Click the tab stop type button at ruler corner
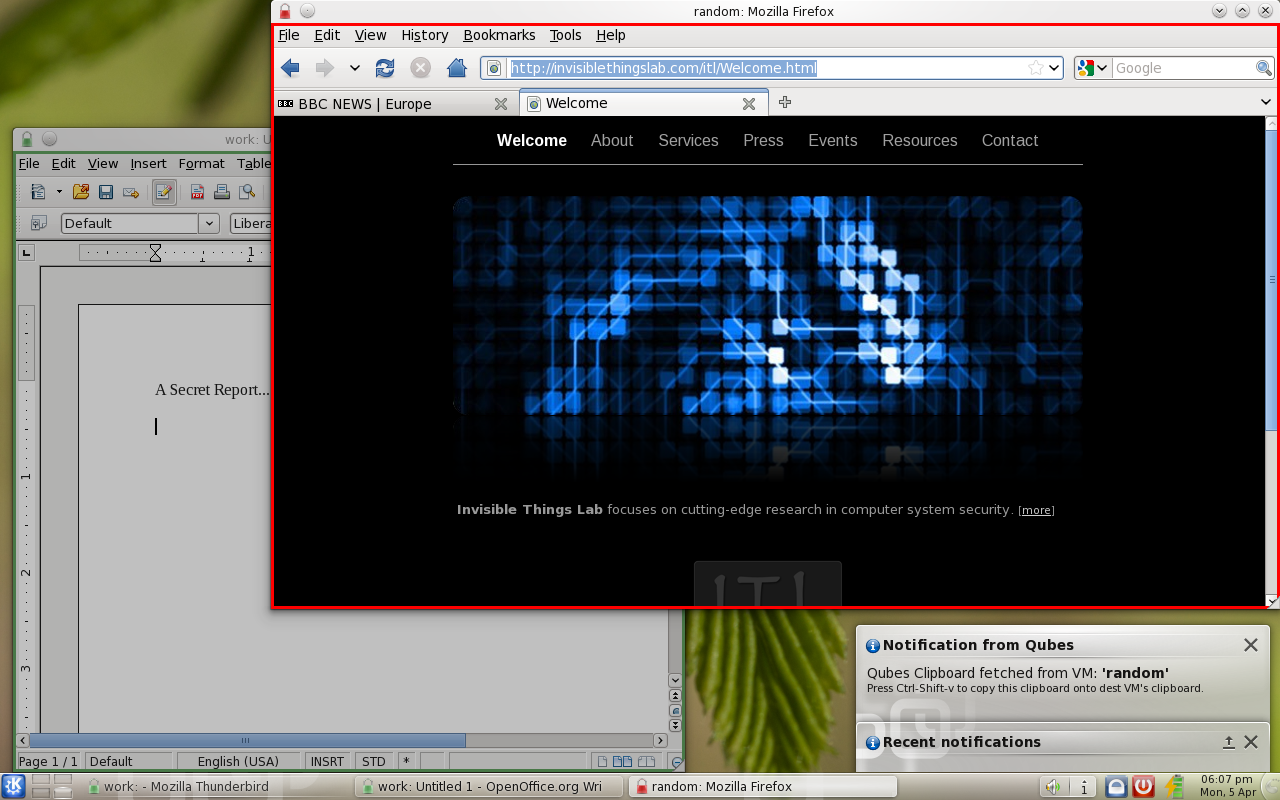This screenshot has width=1280, height=800. 27,252
